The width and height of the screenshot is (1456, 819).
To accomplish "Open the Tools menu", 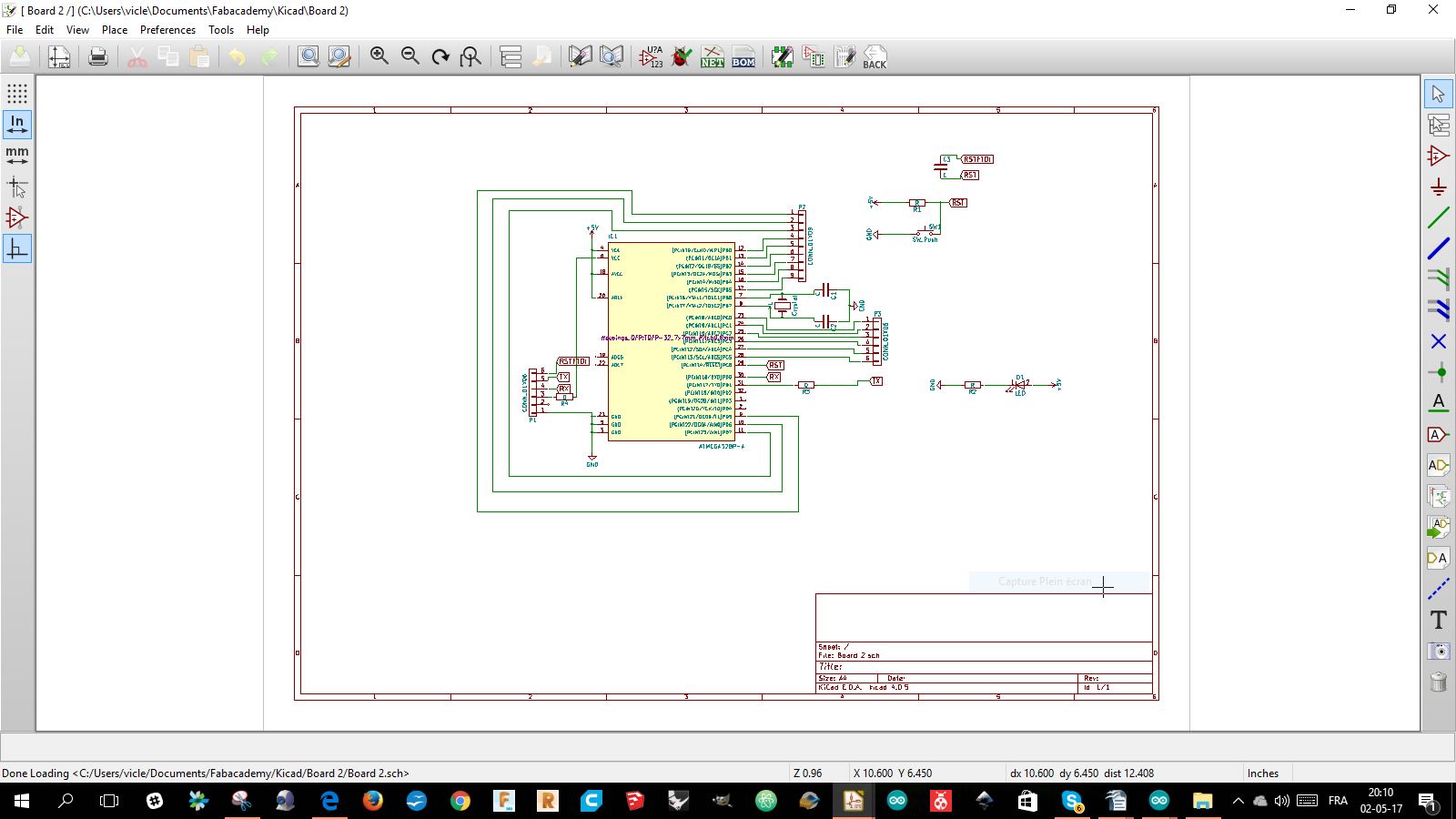I will coord(221,30).
